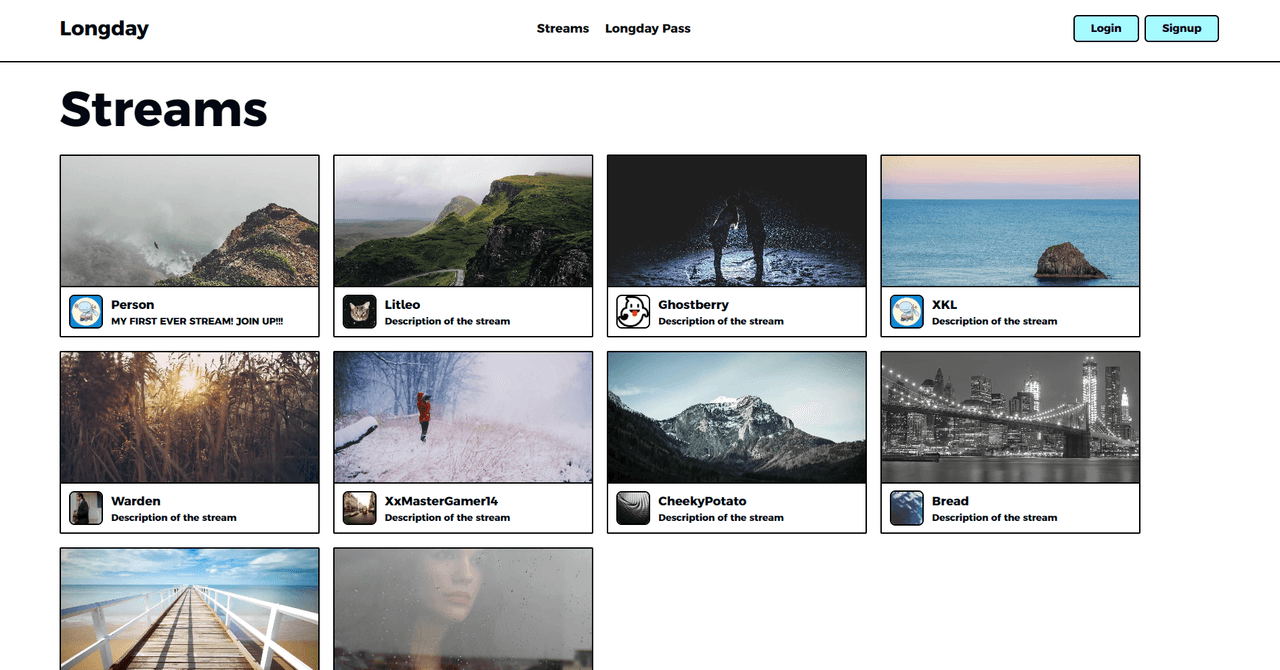Click the CheekyPotato mountain stream preview
Screen dimensions: 1280x670
736,417
